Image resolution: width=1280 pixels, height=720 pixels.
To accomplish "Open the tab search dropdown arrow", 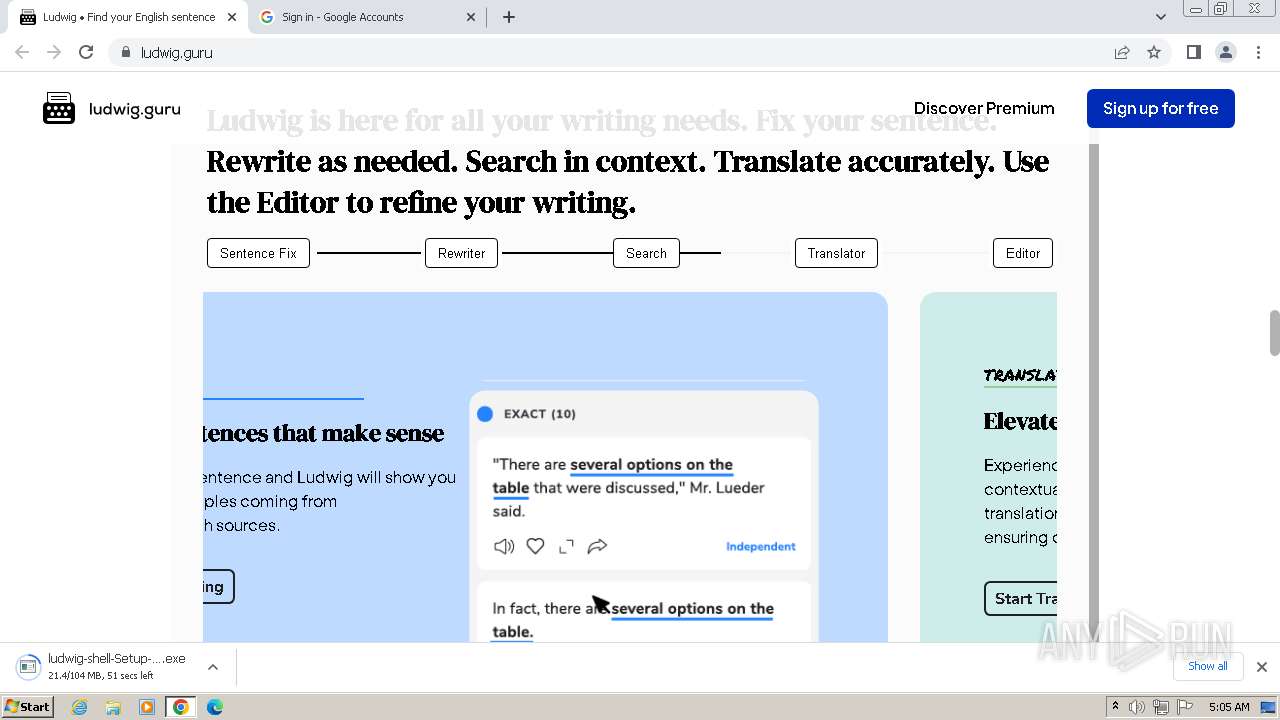I will pyautogui.click(x=1160, y=17).
